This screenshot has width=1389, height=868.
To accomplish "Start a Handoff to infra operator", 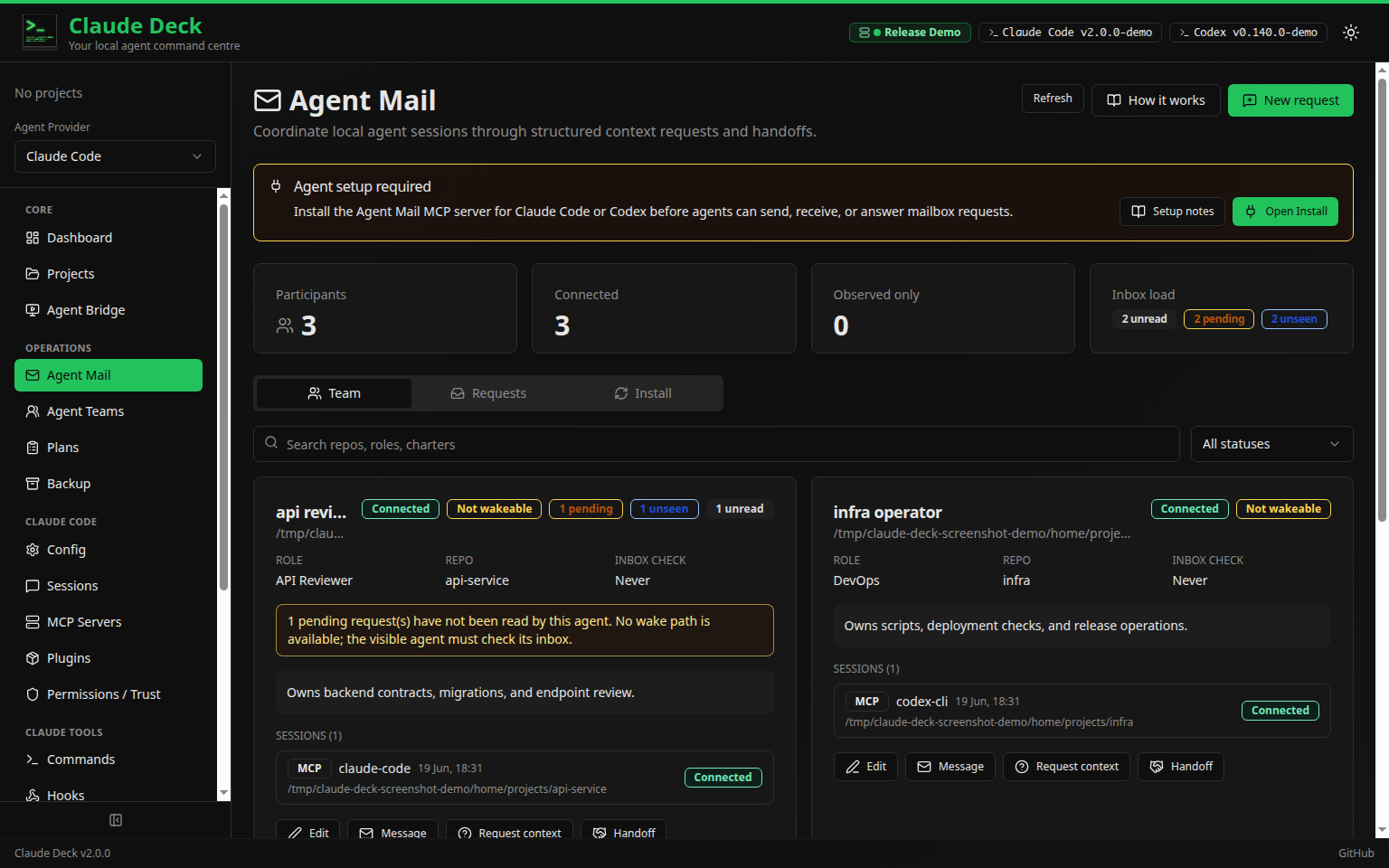I will click(1181, 767).
